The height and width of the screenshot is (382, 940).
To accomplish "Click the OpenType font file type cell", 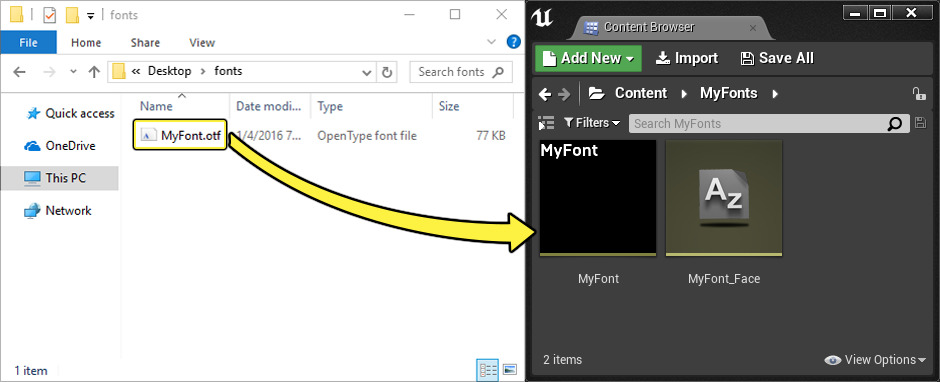I will pos(367,136).
